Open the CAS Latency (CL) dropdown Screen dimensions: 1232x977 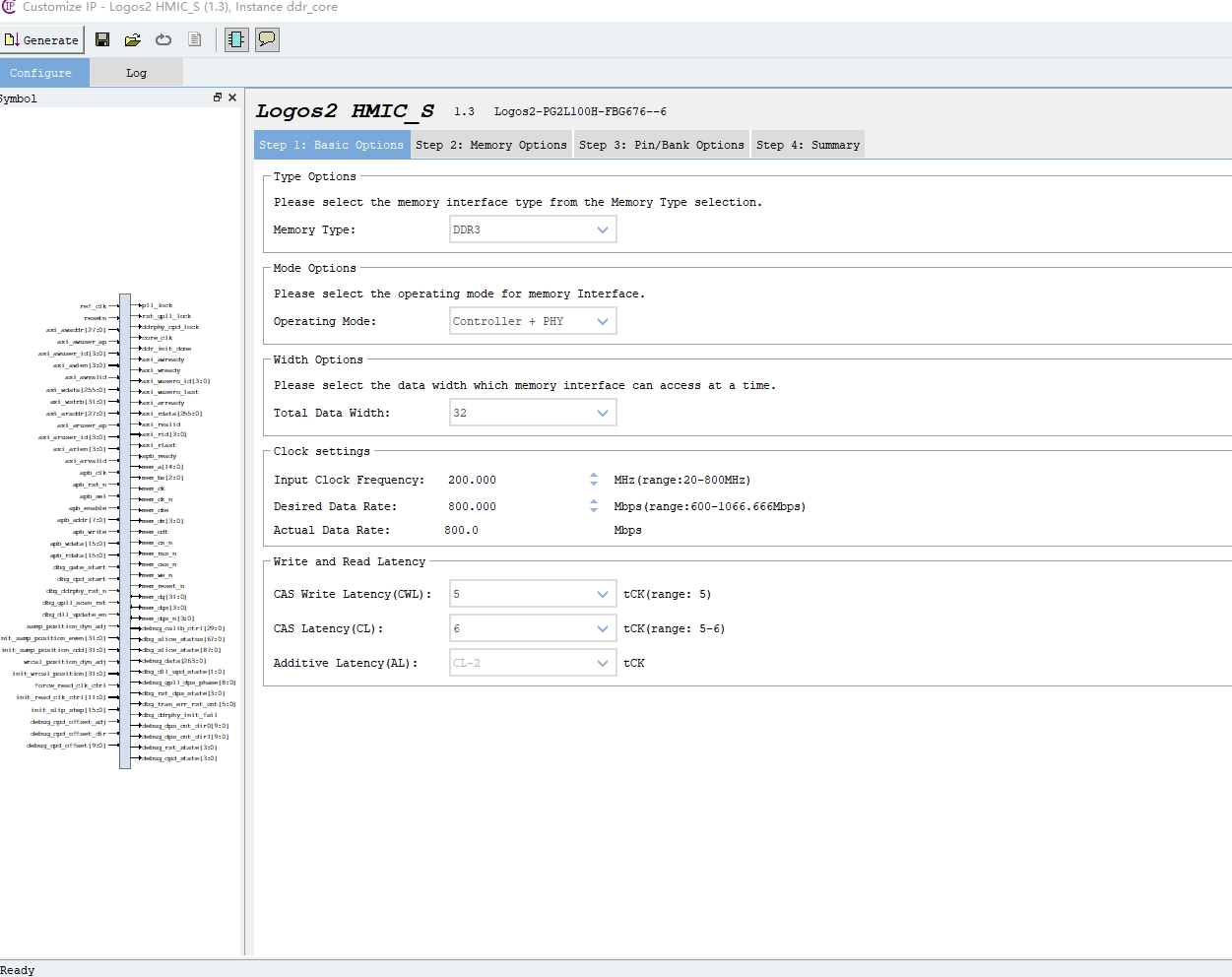point(533,628)
